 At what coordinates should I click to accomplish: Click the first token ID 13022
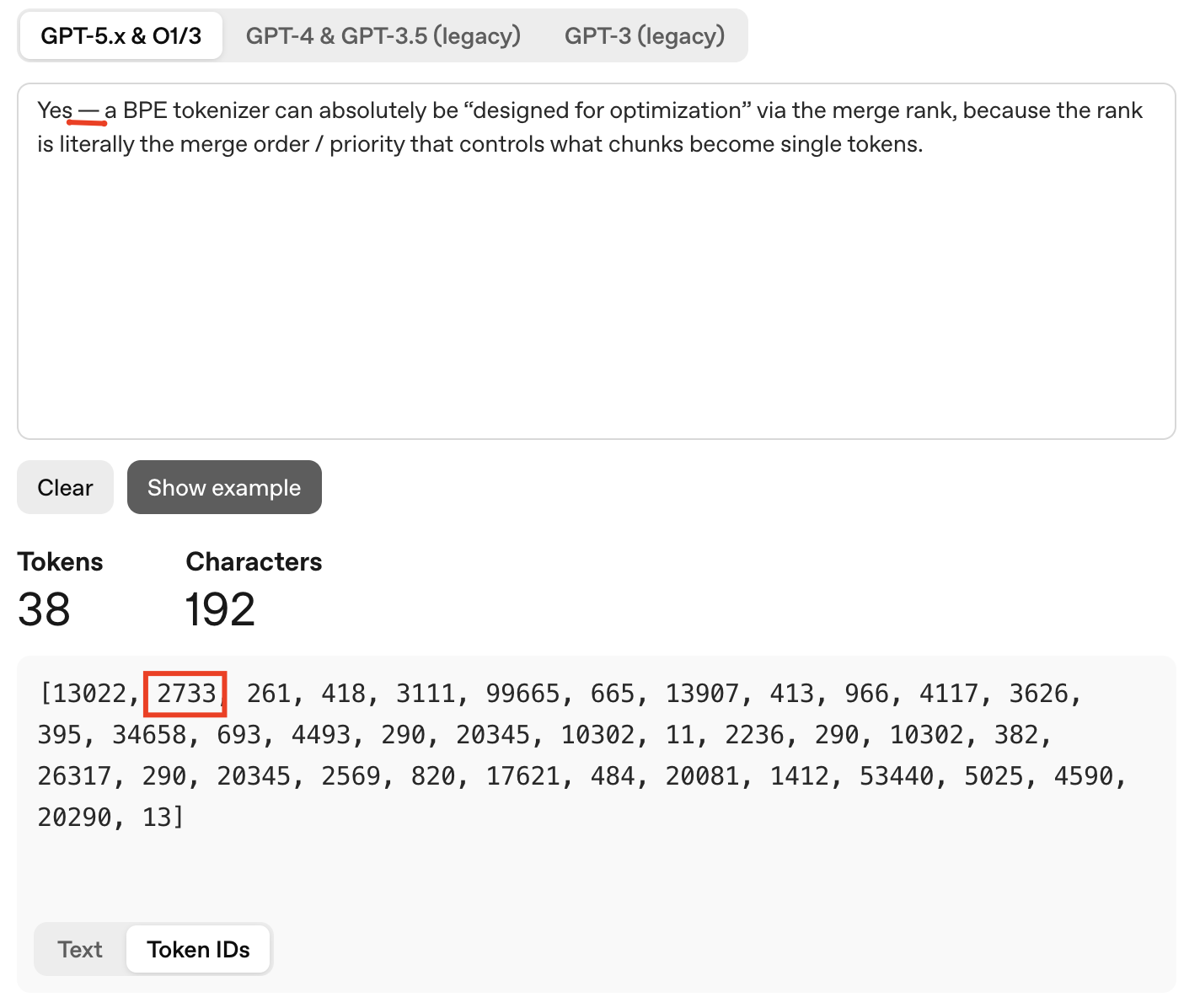[89, 694]
